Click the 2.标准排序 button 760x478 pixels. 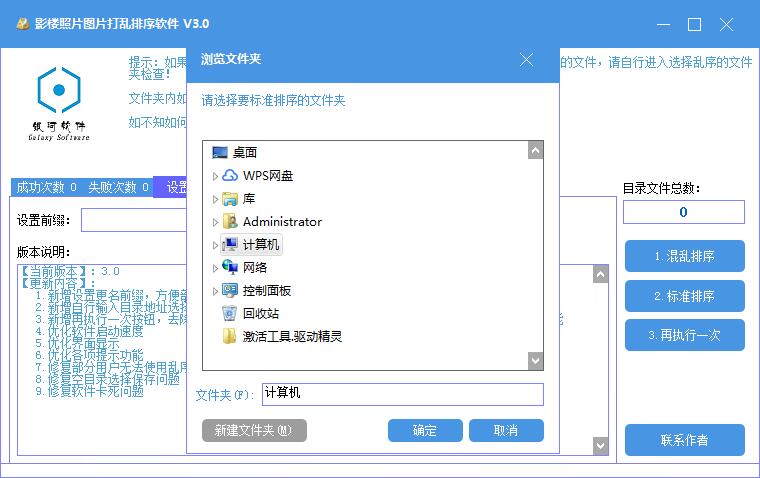point(684,296)
